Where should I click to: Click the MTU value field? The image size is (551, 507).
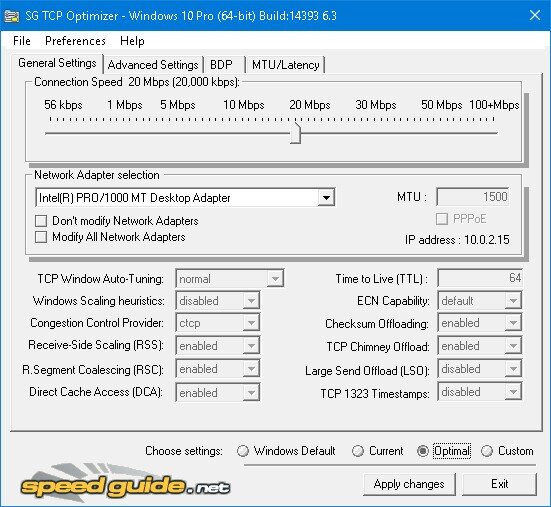tap(473, 197)
